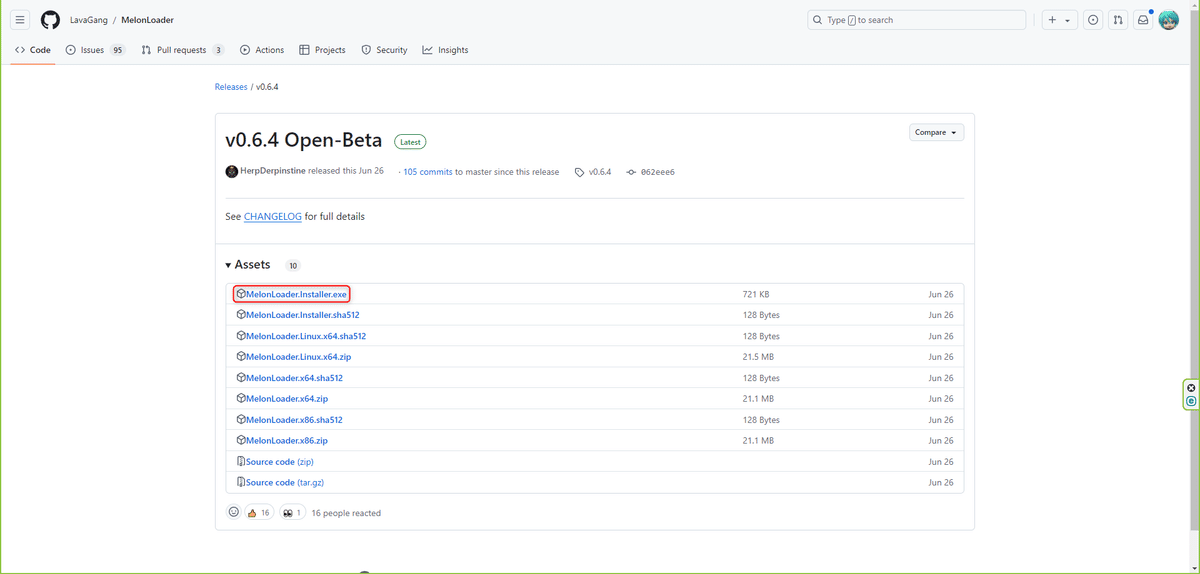
Task: Download MelonLoader.x64.zip
Action: point(287,399)
